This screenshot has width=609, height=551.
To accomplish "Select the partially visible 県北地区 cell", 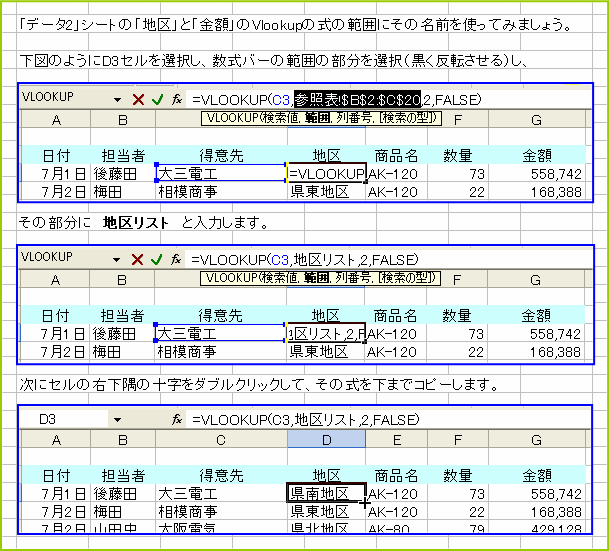I will click(x=326, y=527).
